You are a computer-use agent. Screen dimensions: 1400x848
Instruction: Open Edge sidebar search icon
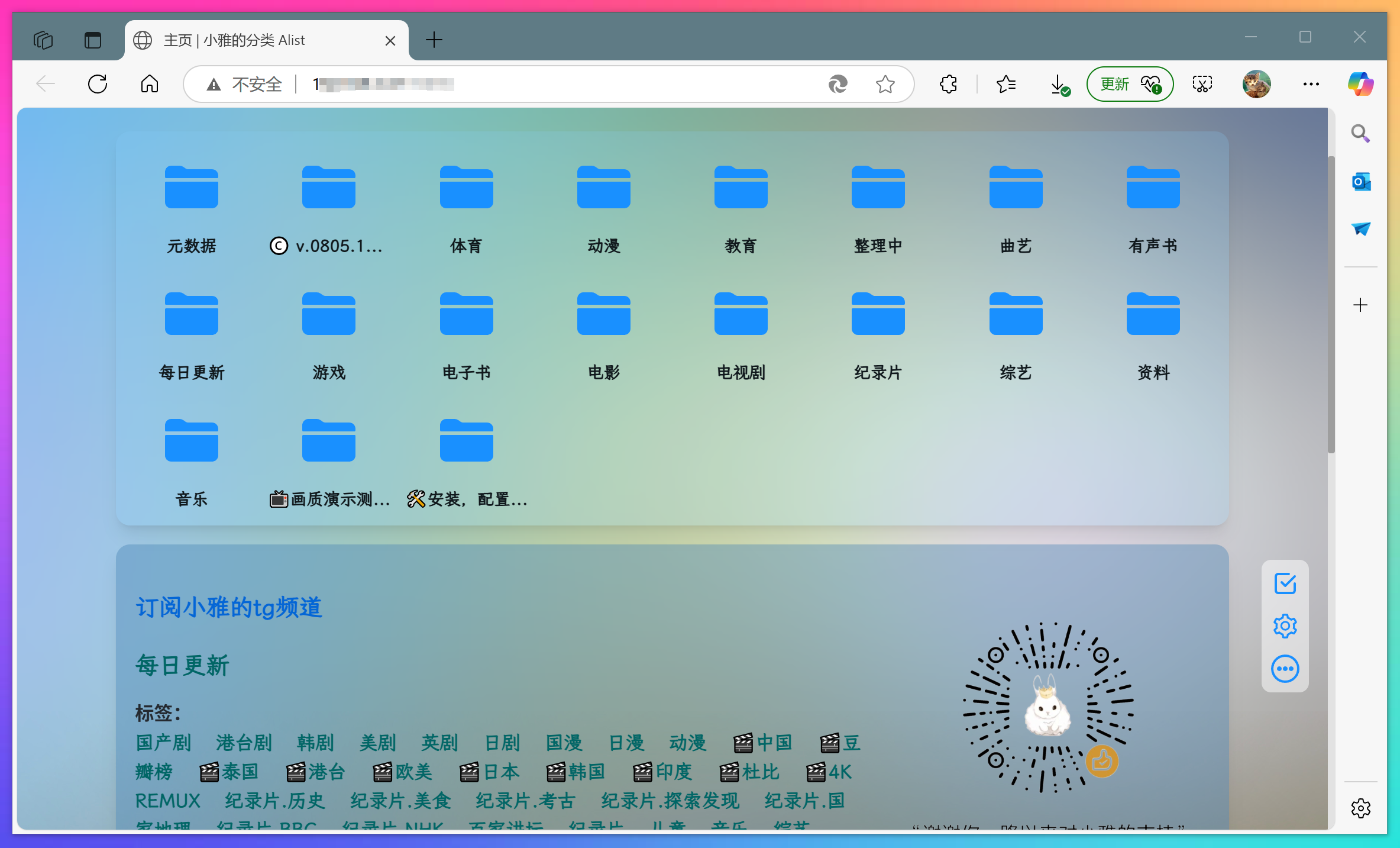pyautogui.click(x=1360, y=134)
